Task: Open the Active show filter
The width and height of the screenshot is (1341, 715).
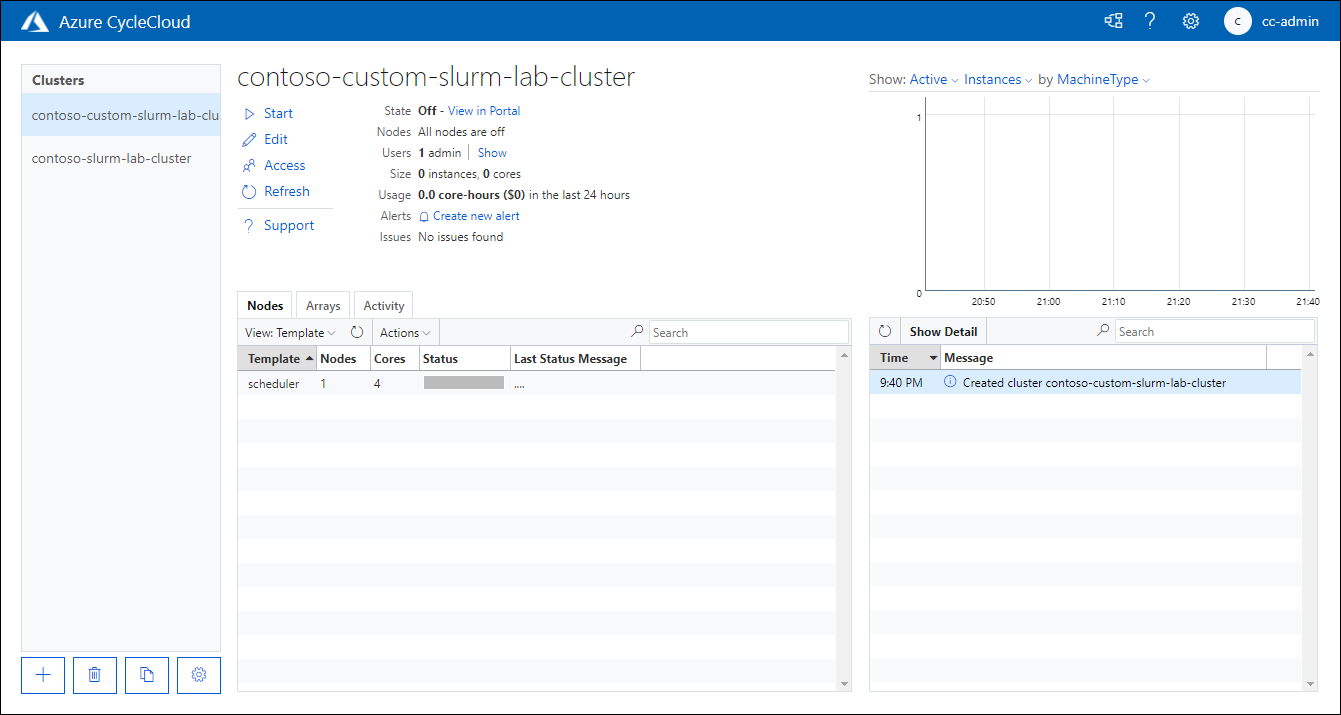Action: point(929,79)
